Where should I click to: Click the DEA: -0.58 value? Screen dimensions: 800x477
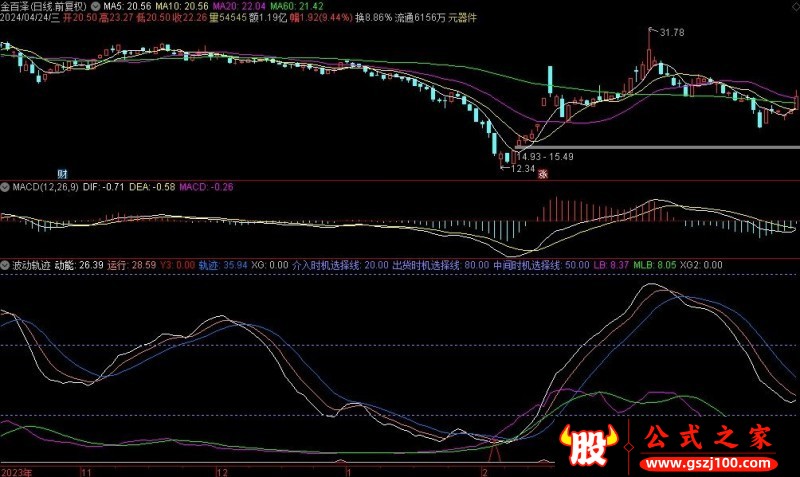(x=152, y=187)
